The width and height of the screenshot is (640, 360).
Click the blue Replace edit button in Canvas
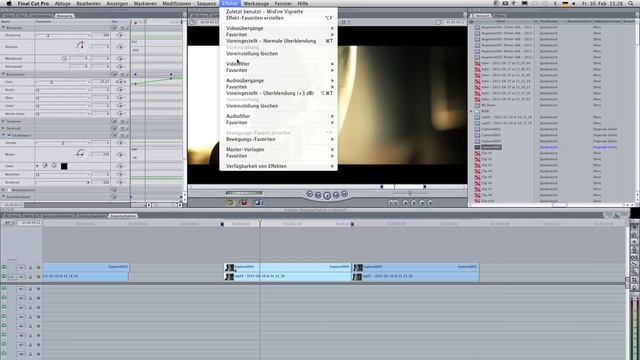(258, 202)
